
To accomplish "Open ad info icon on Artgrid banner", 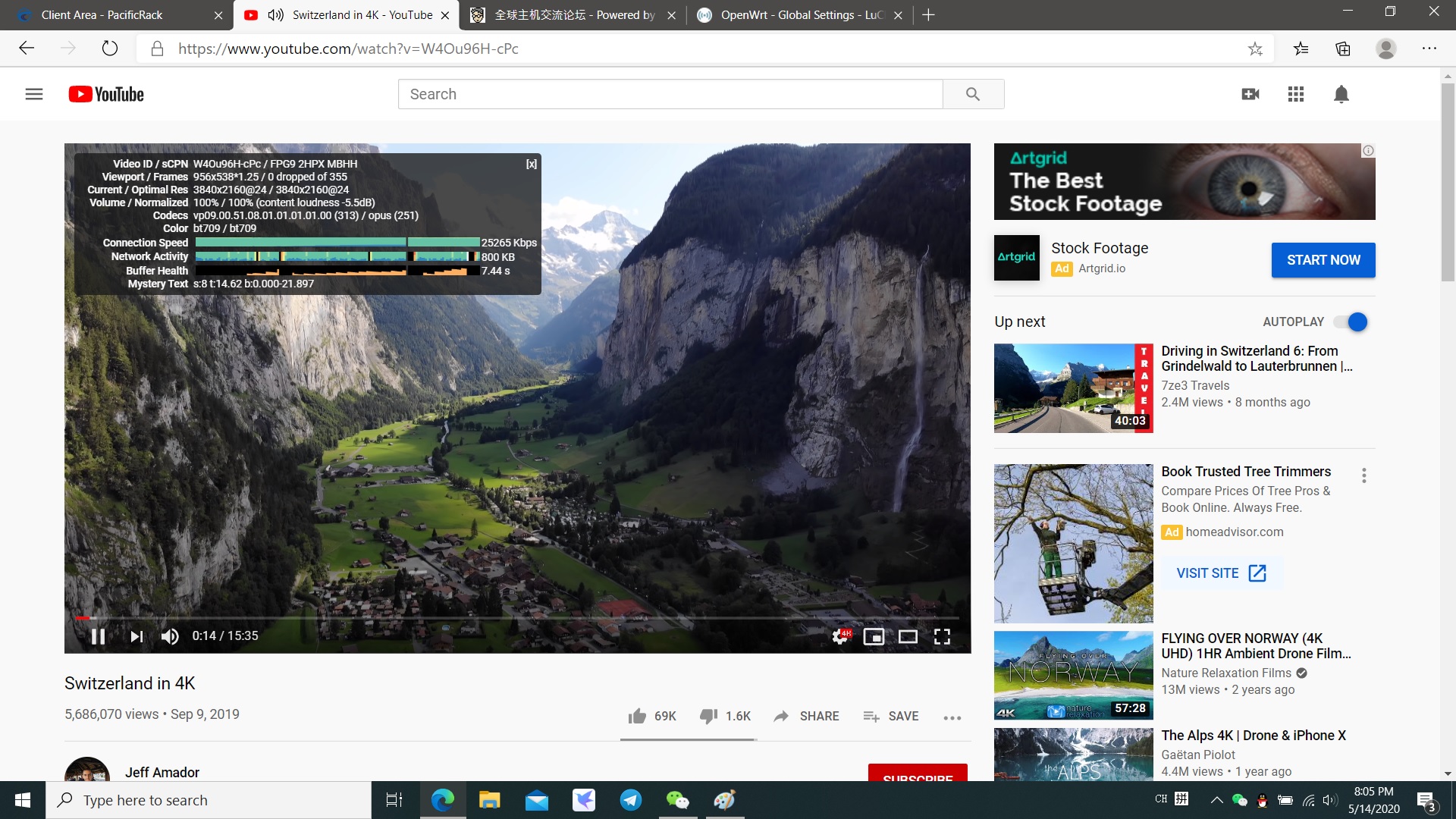I will [x=1368, y=151].
